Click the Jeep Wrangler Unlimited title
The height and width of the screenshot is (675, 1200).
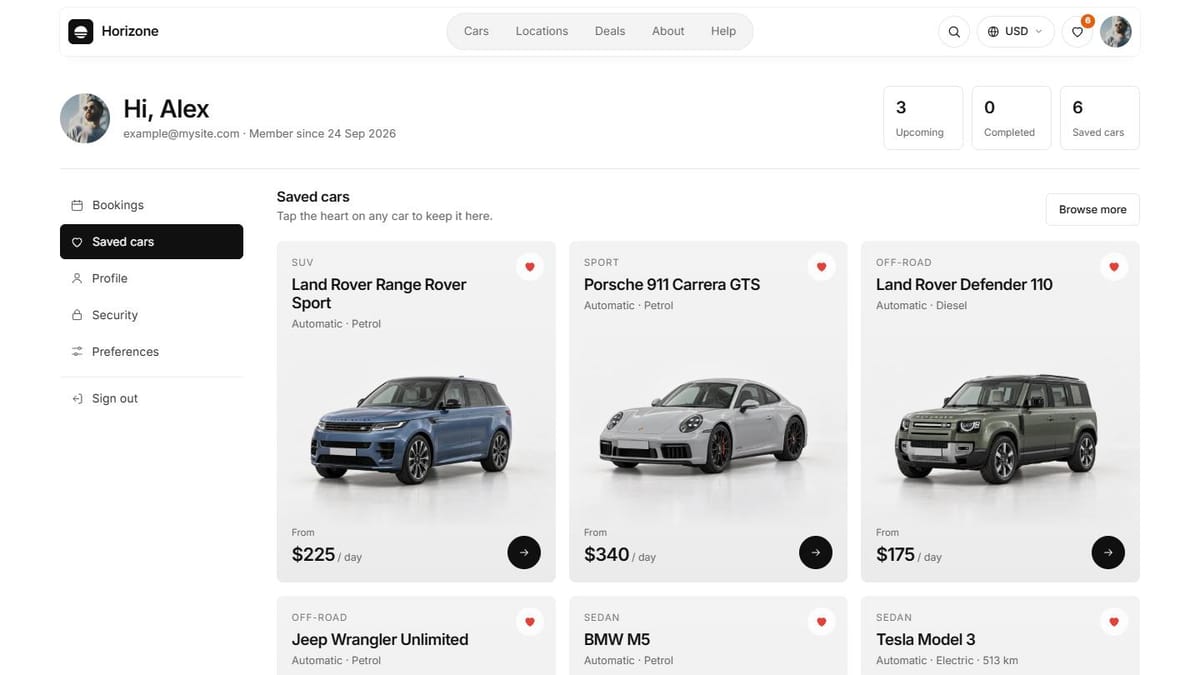(380, 640)
